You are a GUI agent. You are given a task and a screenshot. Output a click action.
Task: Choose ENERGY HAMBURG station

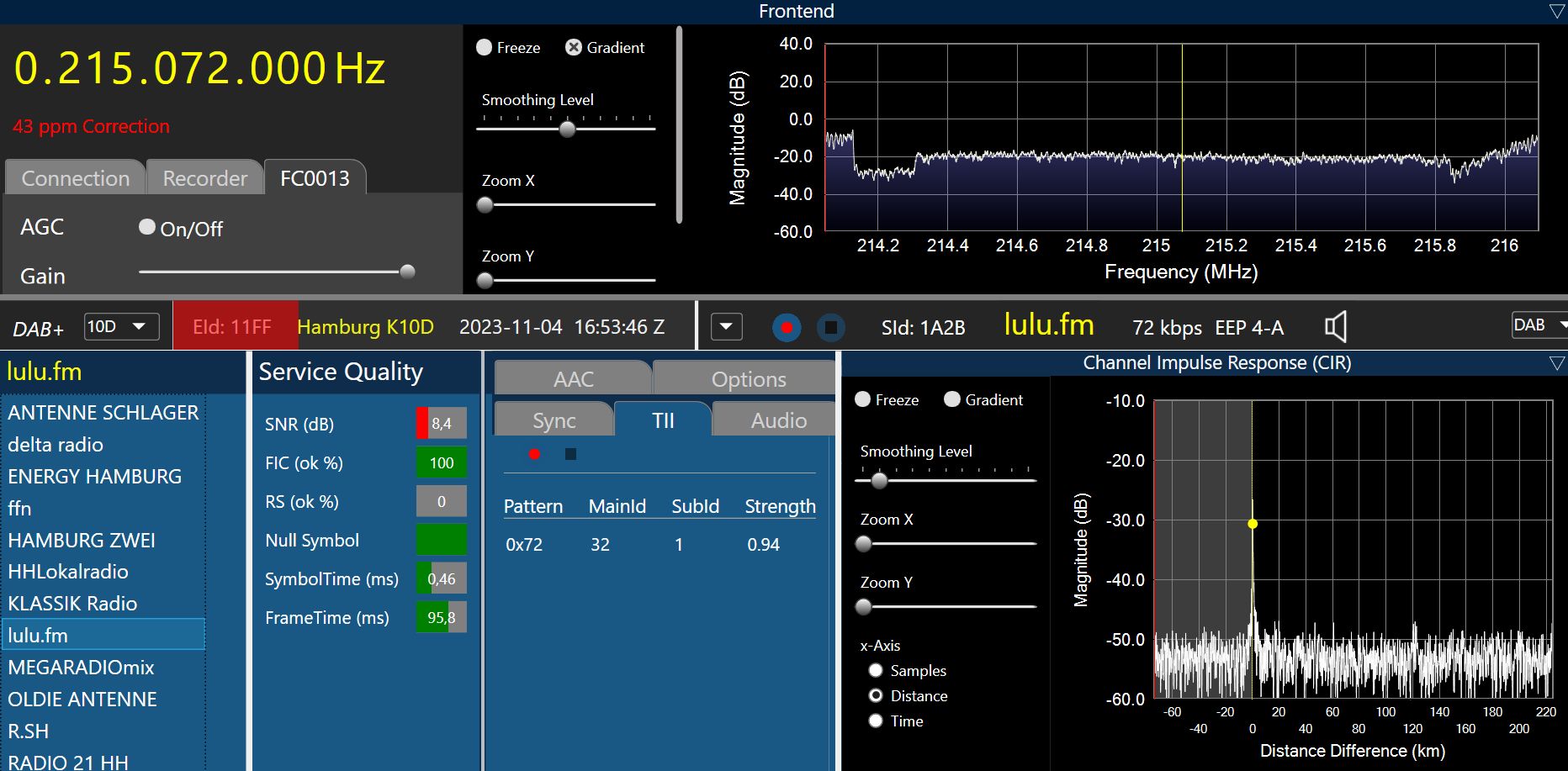94,477
